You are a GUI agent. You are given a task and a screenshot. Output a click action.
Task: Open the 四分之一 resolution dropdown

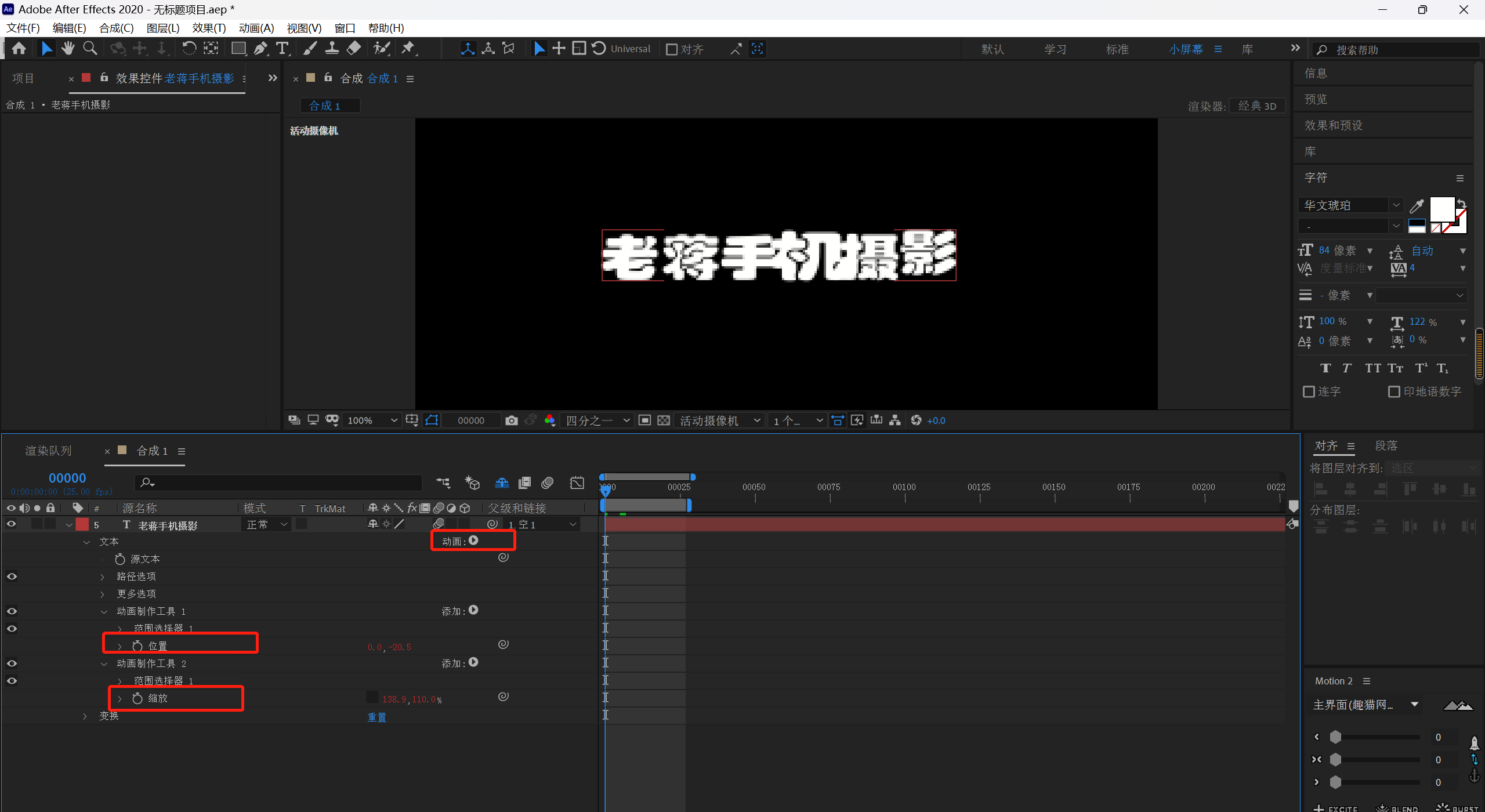point(597,420)
